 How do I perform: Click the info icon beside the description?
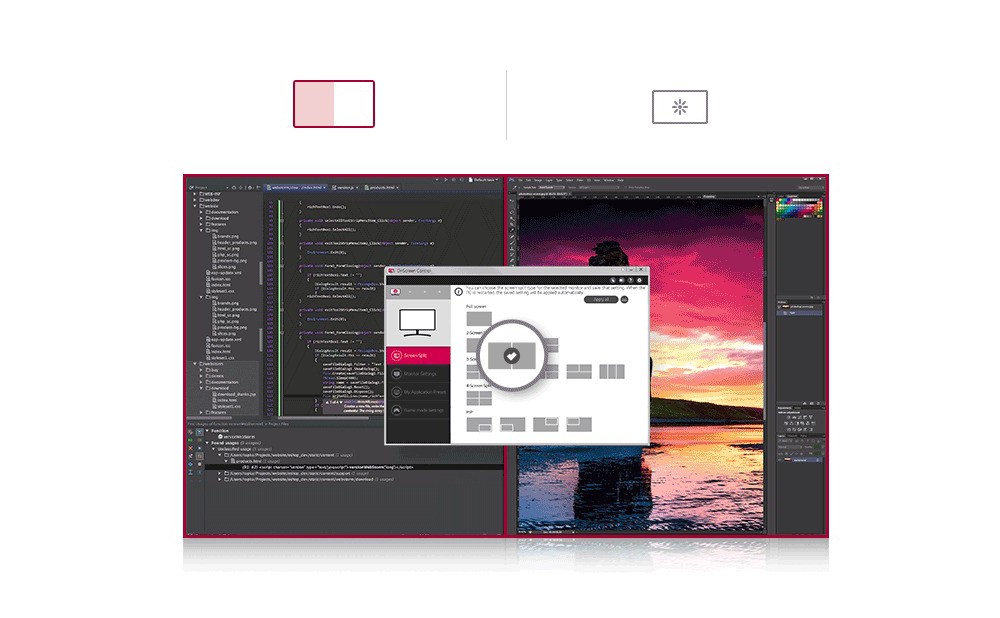(x=458, y=291)
